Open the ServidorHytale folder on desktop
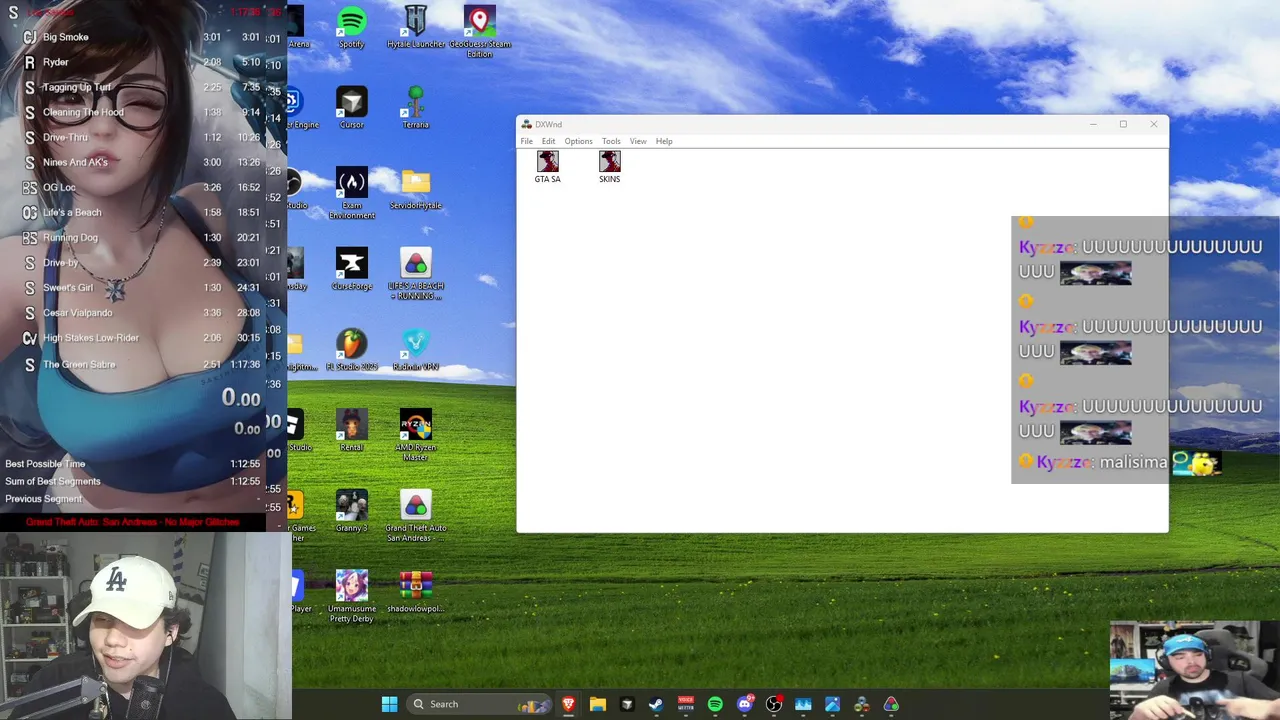Viewport: 1280px width, 720px height. click(416, 189)
